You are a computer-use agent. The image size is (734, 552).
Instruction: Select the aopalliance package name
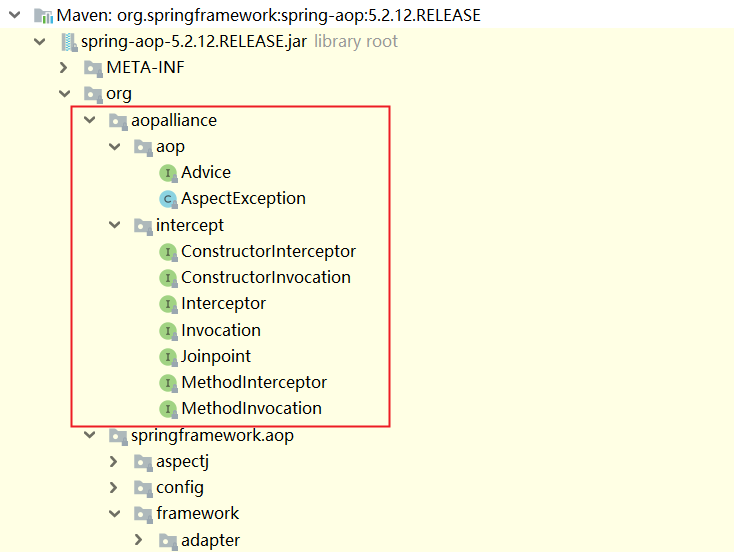pos(174,121)
